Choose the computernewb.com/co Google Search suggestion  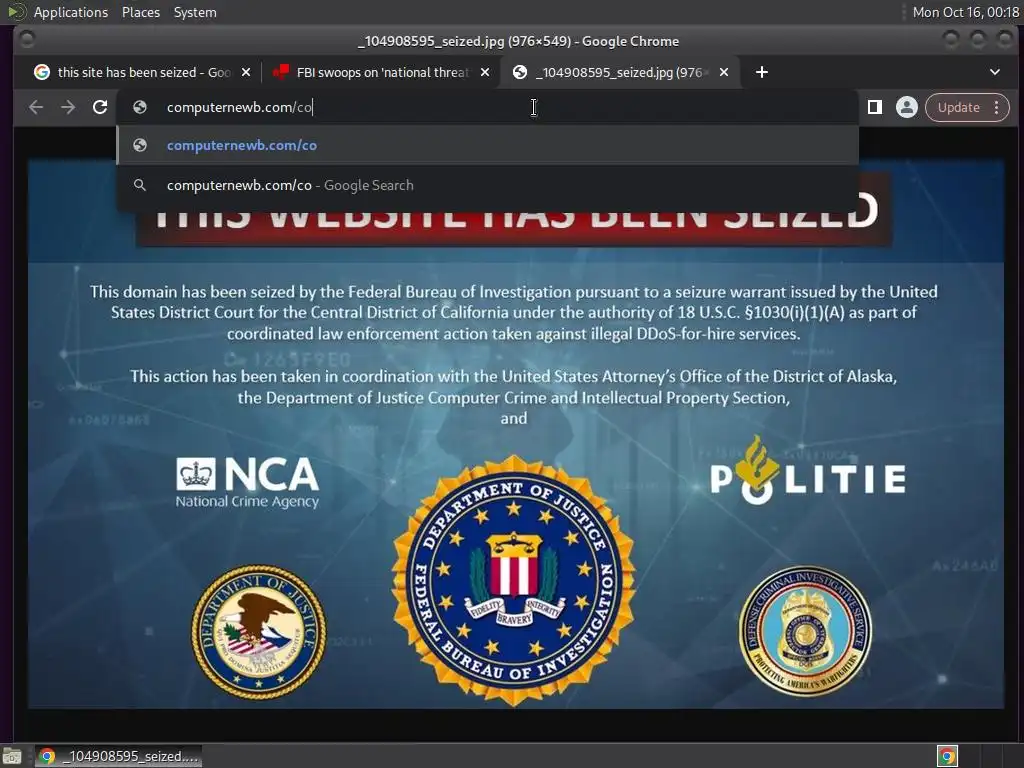tap(487, 185)
